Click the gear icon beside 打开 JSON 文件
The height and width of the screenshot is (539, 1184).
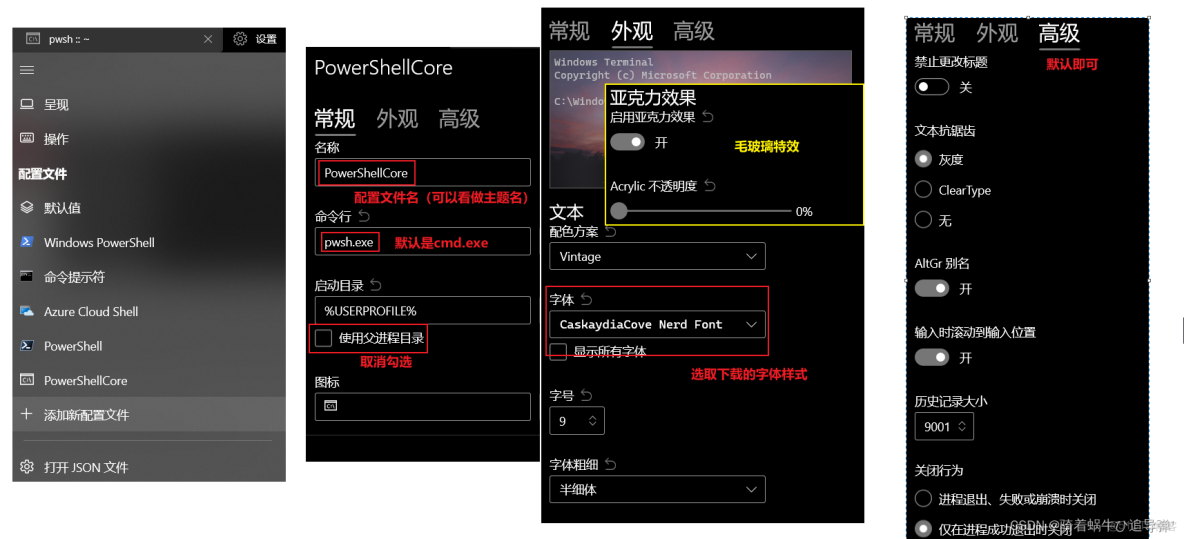coord(27,467)
